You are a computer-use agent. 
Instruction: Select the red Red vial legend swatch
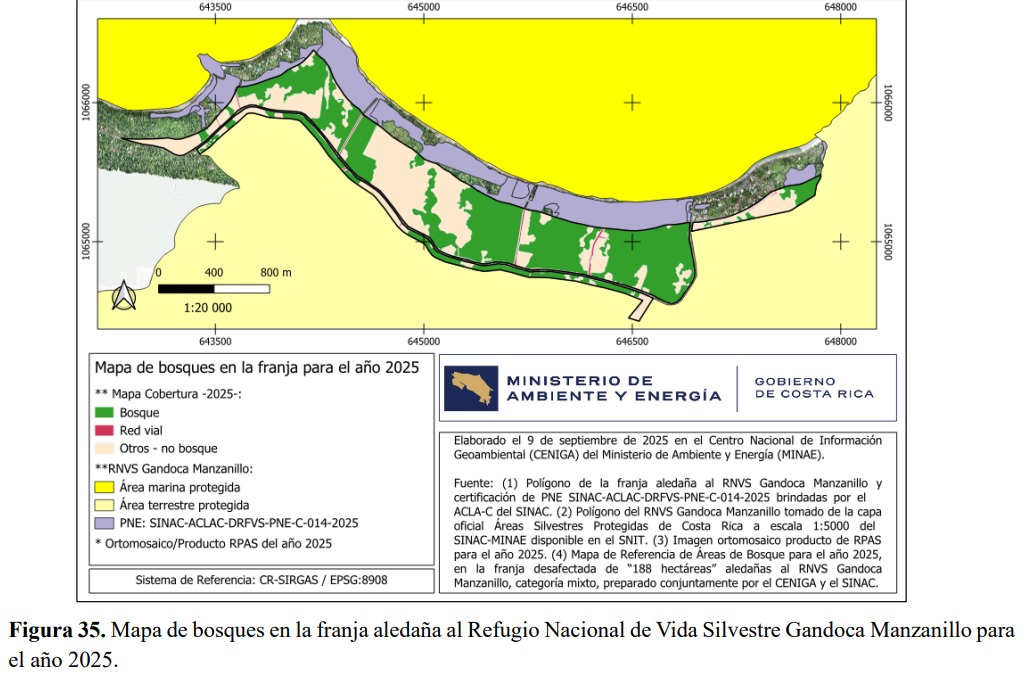click(x=104, y=431)
